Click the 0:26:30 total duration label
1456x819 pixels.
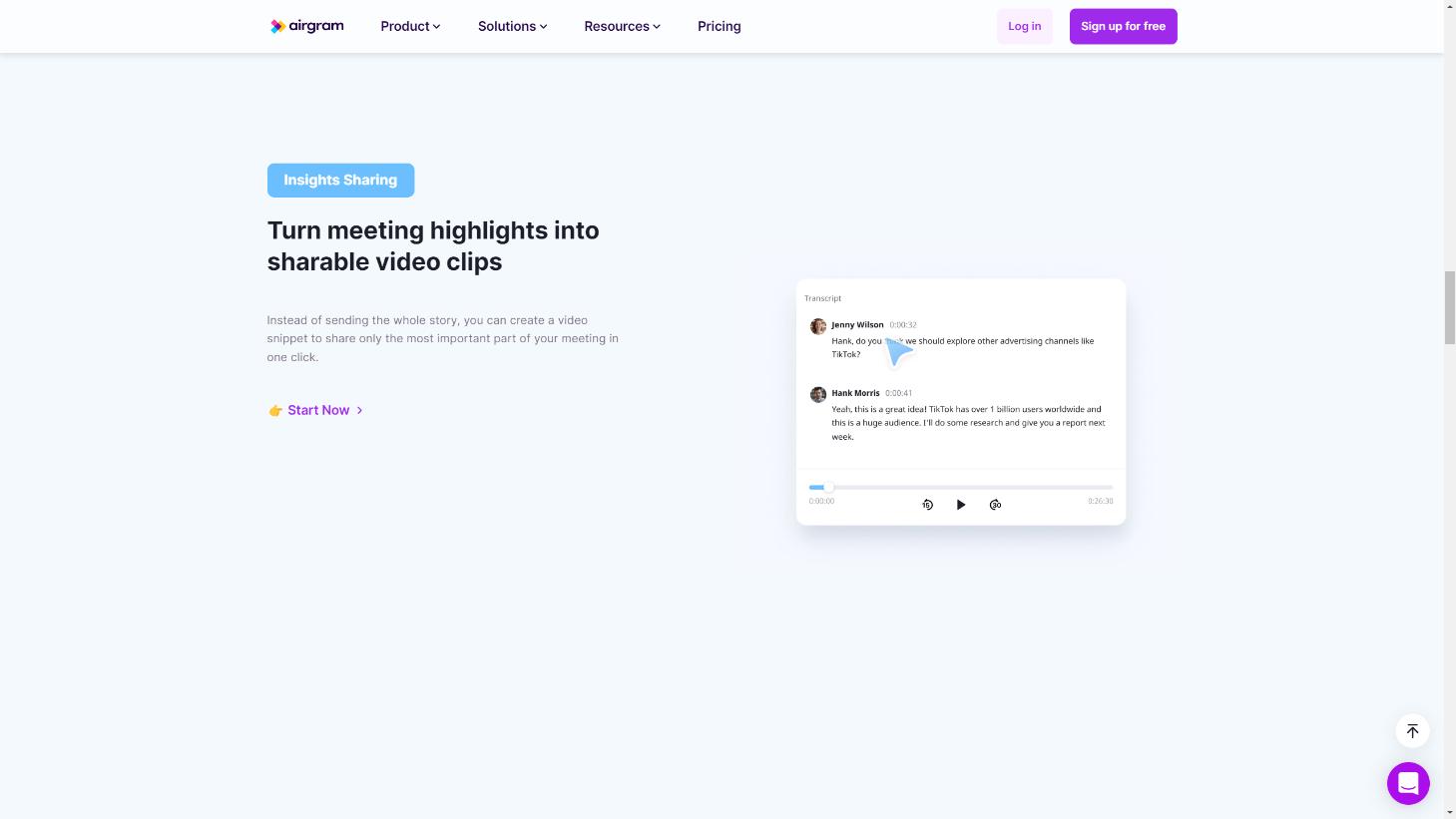[x=1100, y=501]
